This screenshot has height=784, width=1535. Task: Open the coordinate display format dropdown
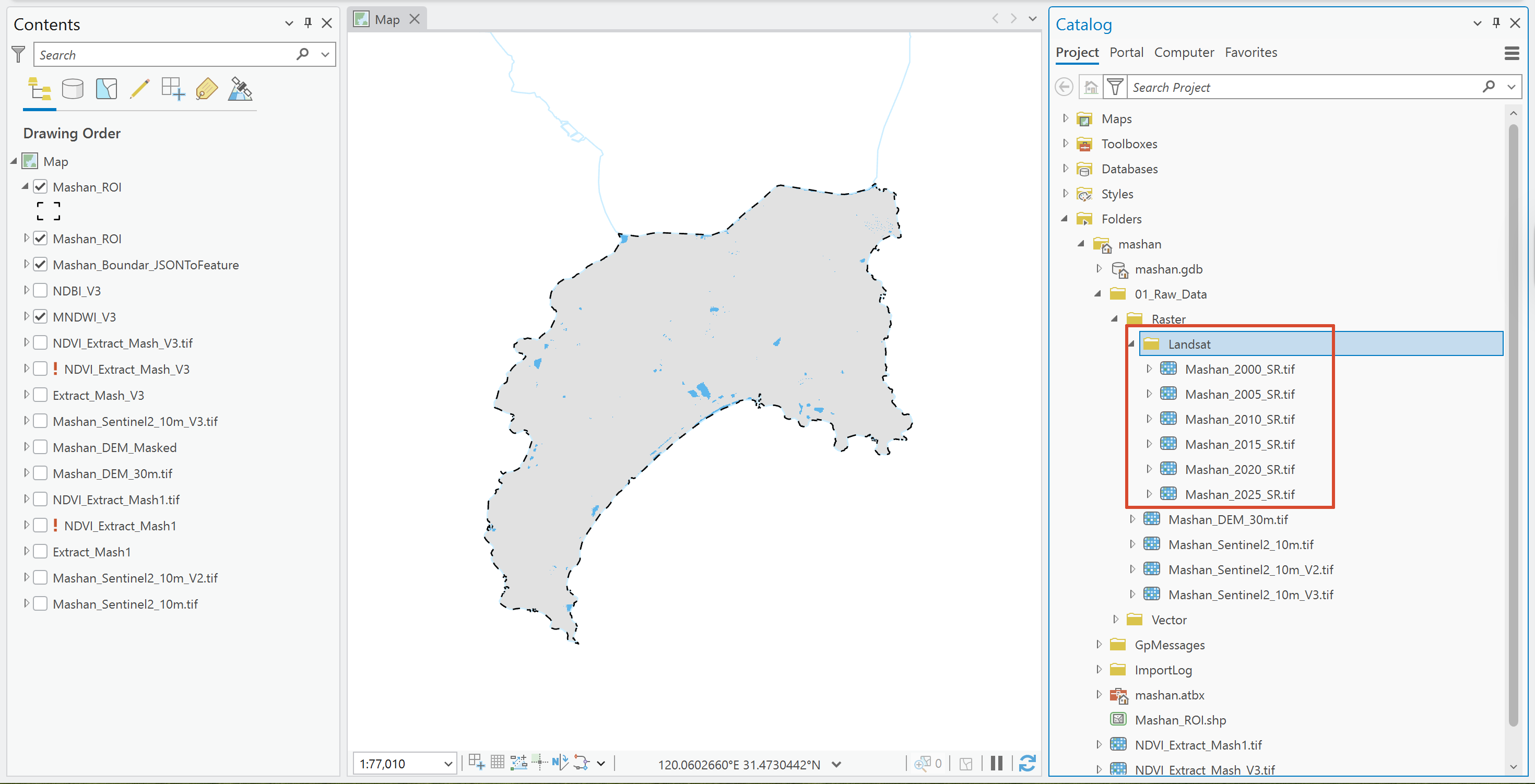(x=836, y=764)
